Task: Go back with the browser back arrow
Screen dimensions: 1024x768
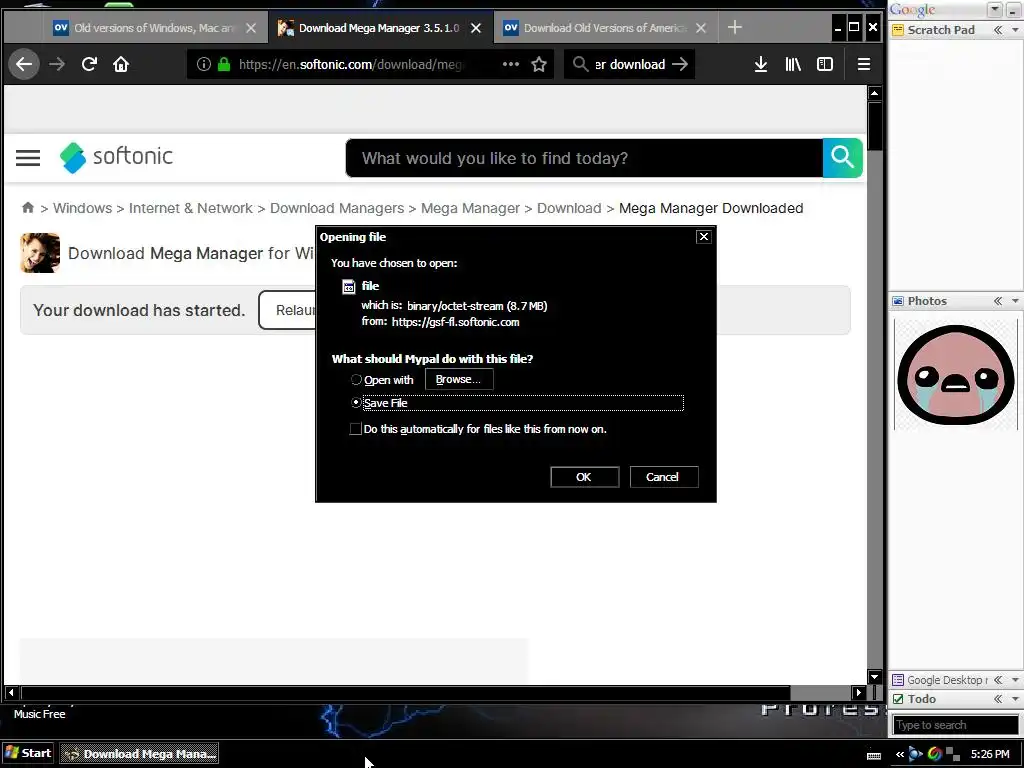Action: click(24, 64)
